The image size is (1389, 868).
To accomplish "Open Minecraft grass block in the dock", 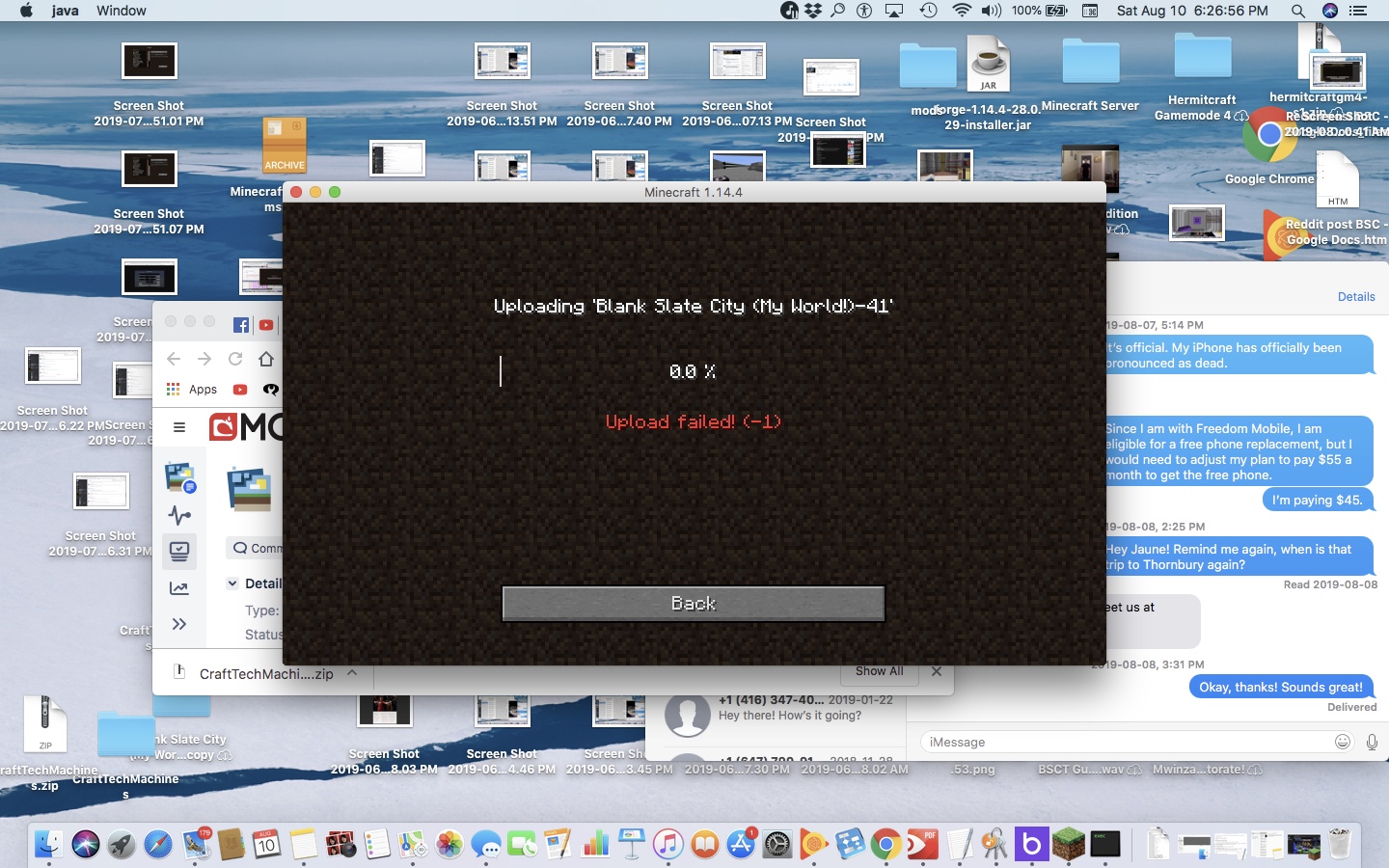I will pyautogui.click(x=1069, y=845).
